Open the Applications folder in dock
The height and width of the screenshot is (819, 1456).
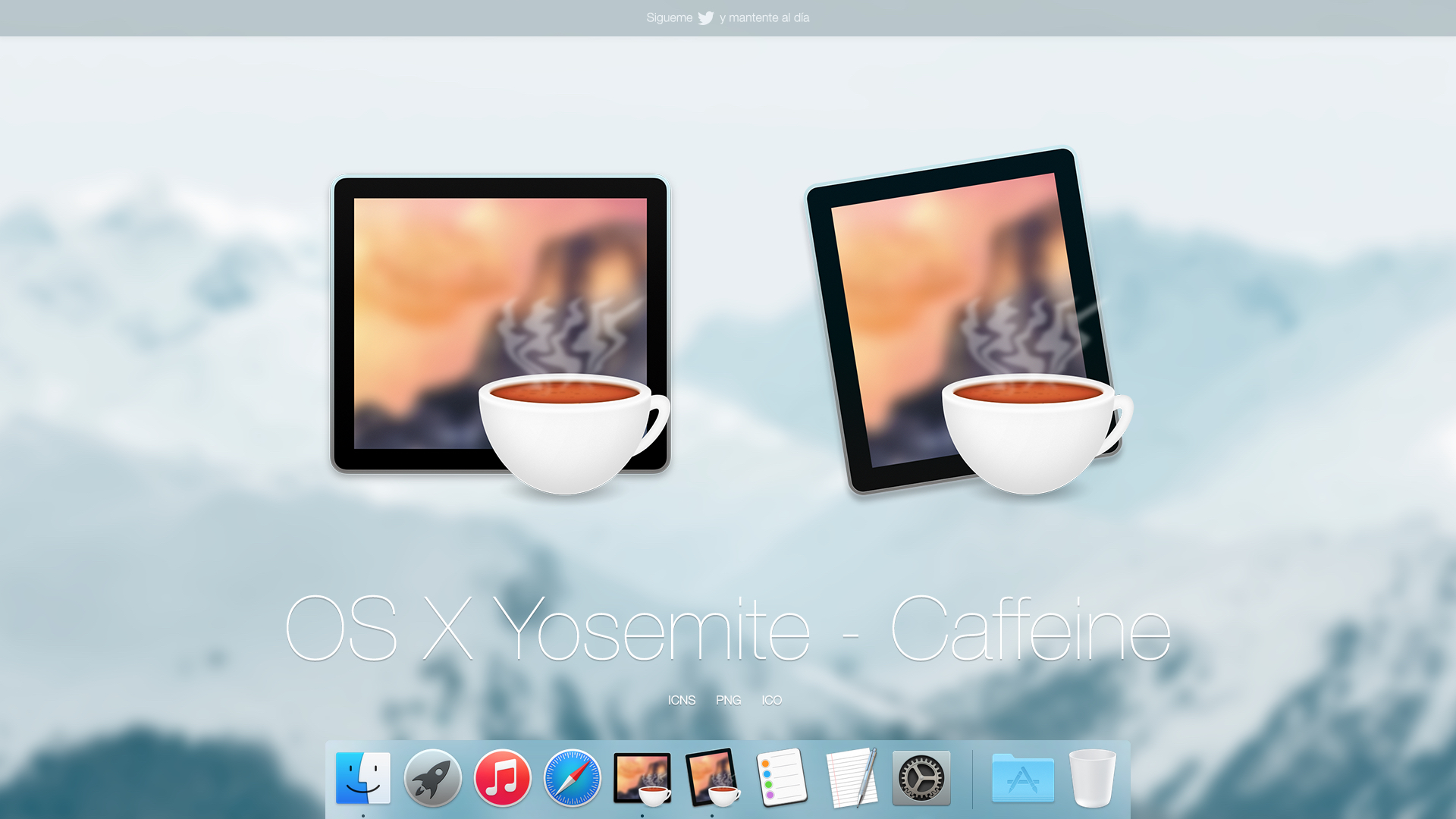point(1023,778)
